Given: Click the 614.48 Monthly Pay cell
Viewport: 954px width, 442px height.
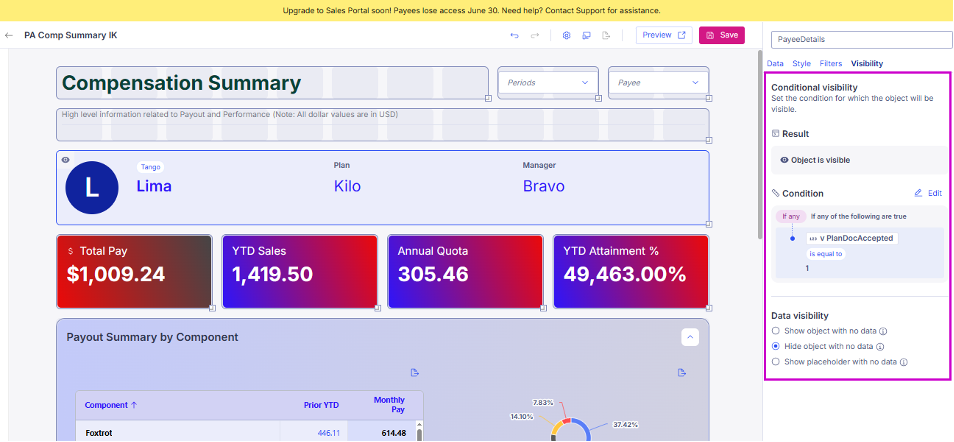Looking at the screenshot, I should (x=394, y=433).
